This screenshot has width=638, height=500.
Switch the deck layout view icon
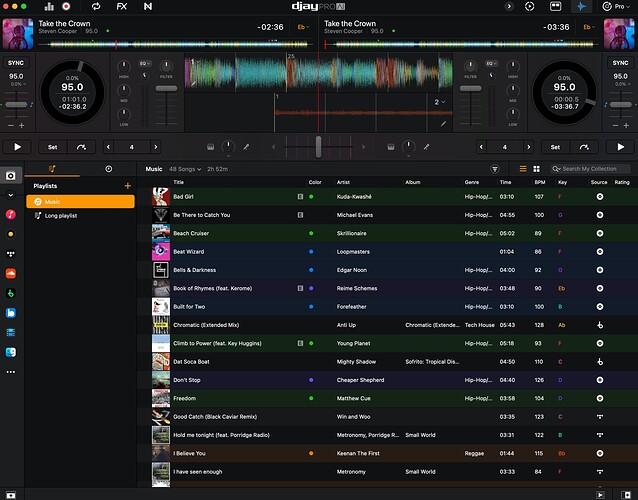click(x=555, y=7)
